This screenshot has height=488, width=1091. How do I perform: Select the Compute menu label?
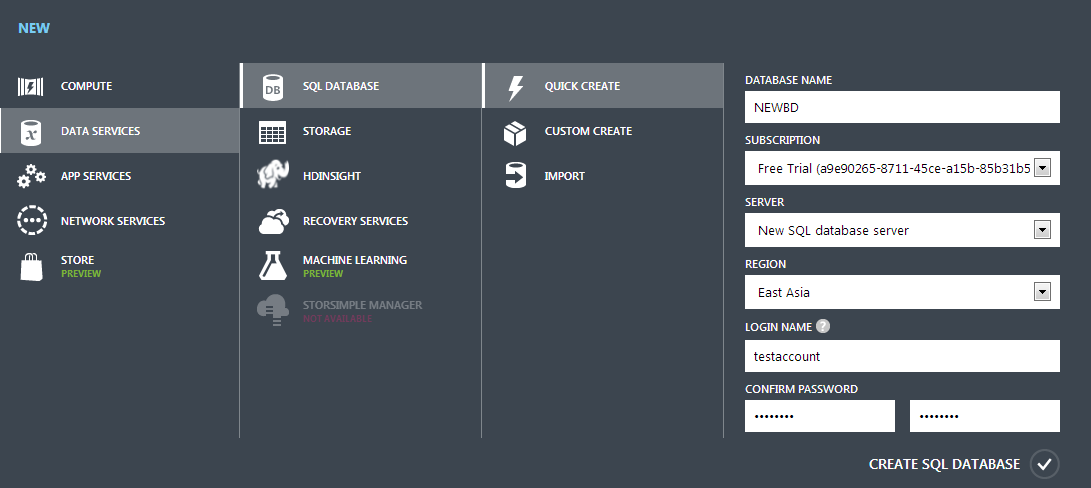[x=86, y=86]
